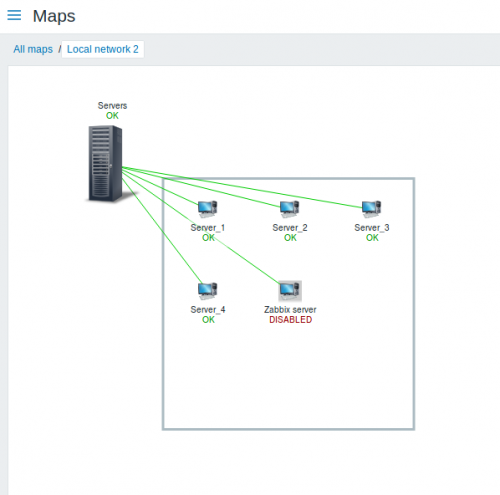The image size is (500, 495).
Task: Go to All maps breadcrumb
Action: [33, 49]
